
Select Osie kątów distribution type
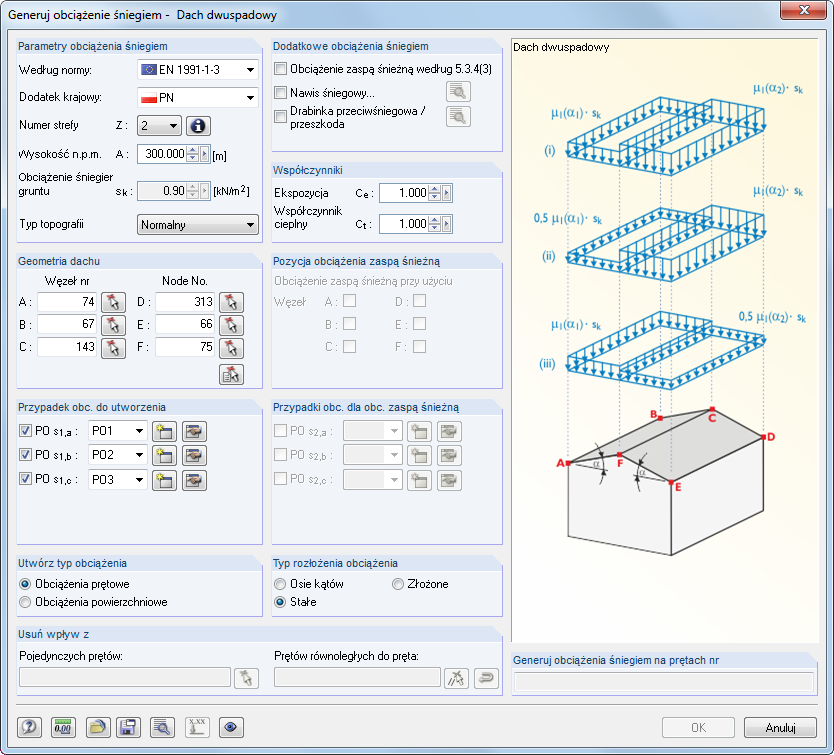(280, 584)
